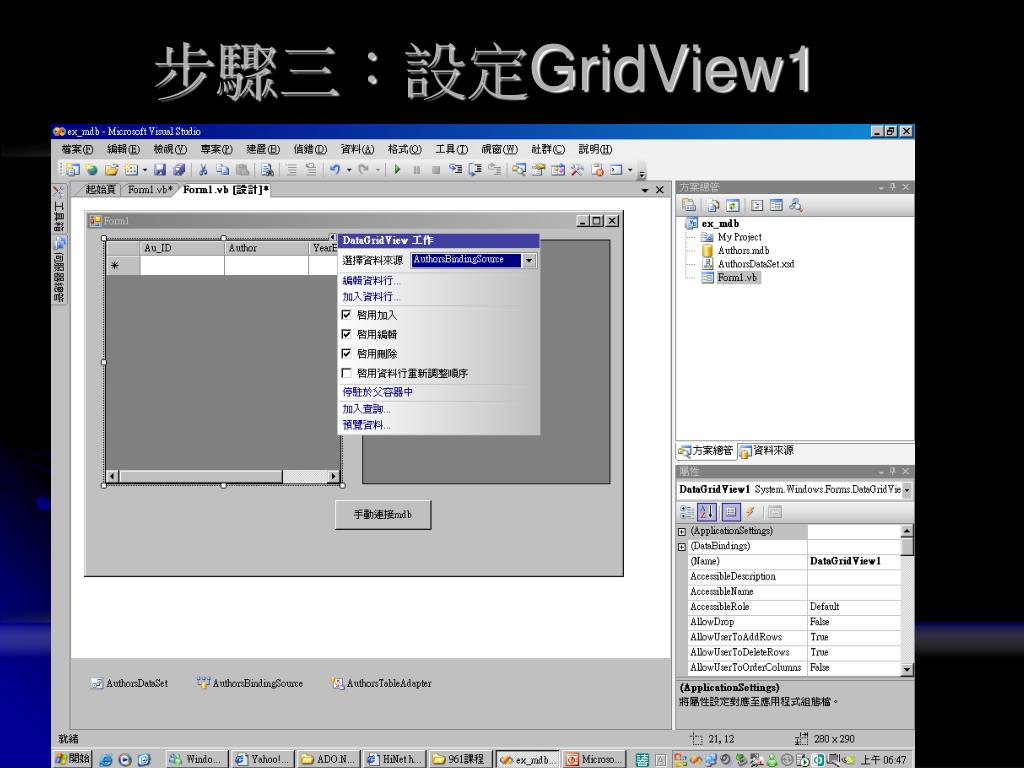1024x768 pixels.
Task: Click the AuthorsTableAdapter component in the tray
Action: tap(381, 683)
